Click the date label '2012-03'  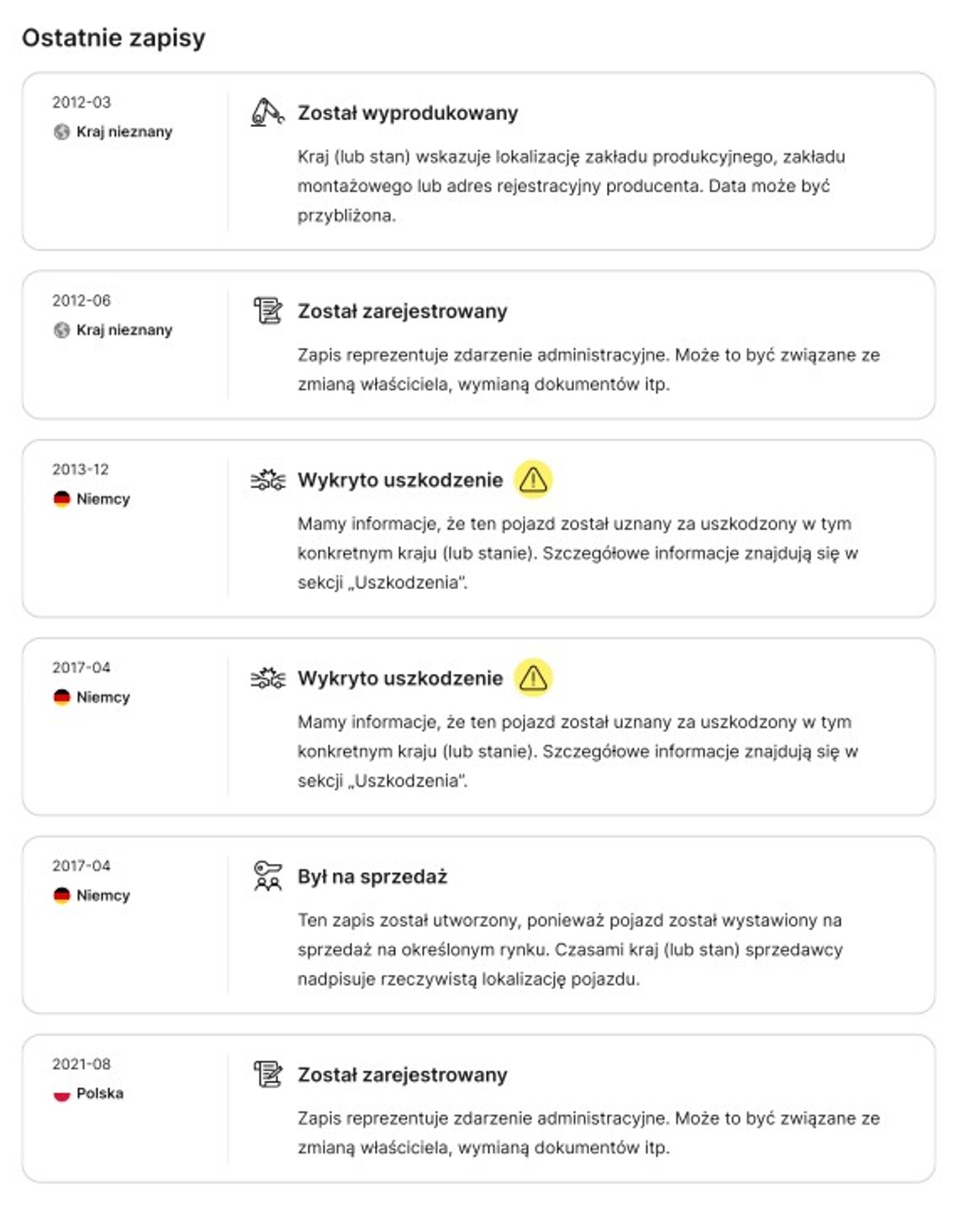pyautogui.click(x=80, y=101)
